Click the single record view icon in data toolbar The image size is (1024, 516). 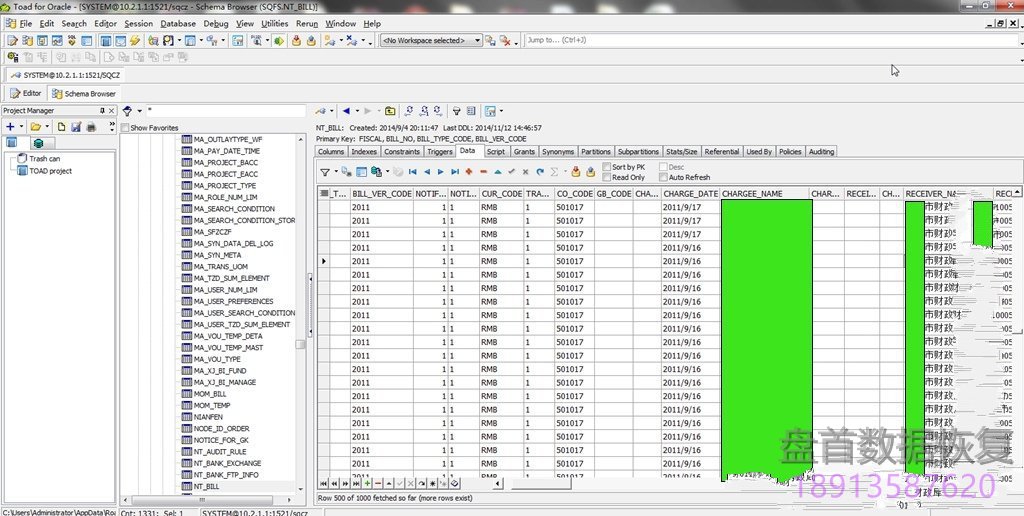(x=361, y=172)
